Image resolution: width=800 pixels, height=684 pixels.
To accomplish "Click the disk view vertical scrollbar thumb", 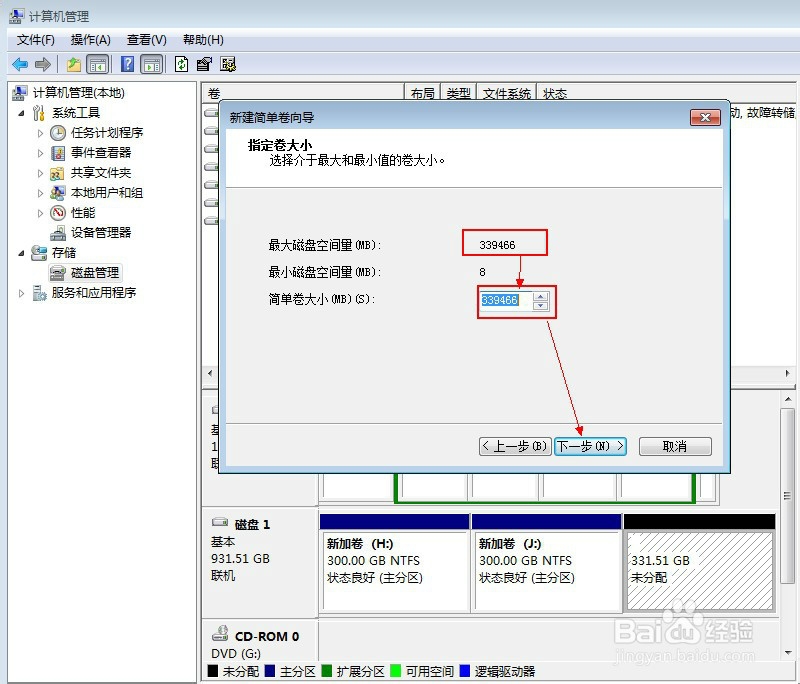I will click(x=788, y=495).
